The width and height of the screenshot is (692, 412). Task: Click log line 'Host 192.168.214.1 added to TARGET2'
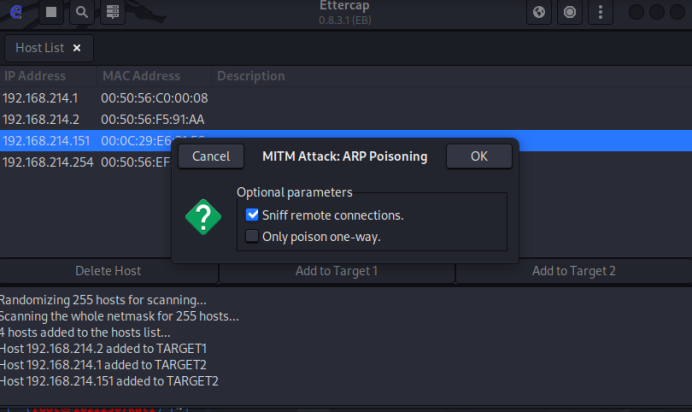[x=103, y=365]
